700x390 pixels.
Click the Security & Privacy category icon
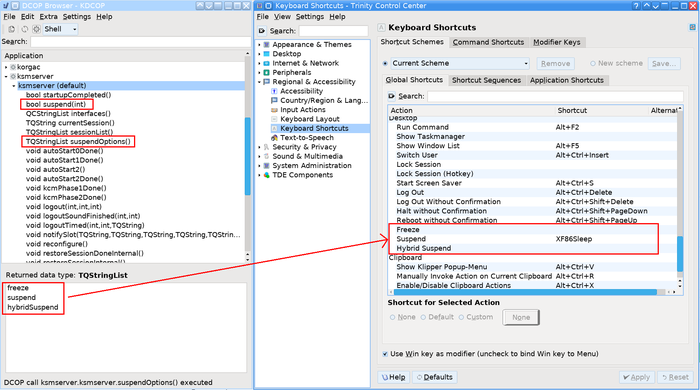(x=267, y=147)
